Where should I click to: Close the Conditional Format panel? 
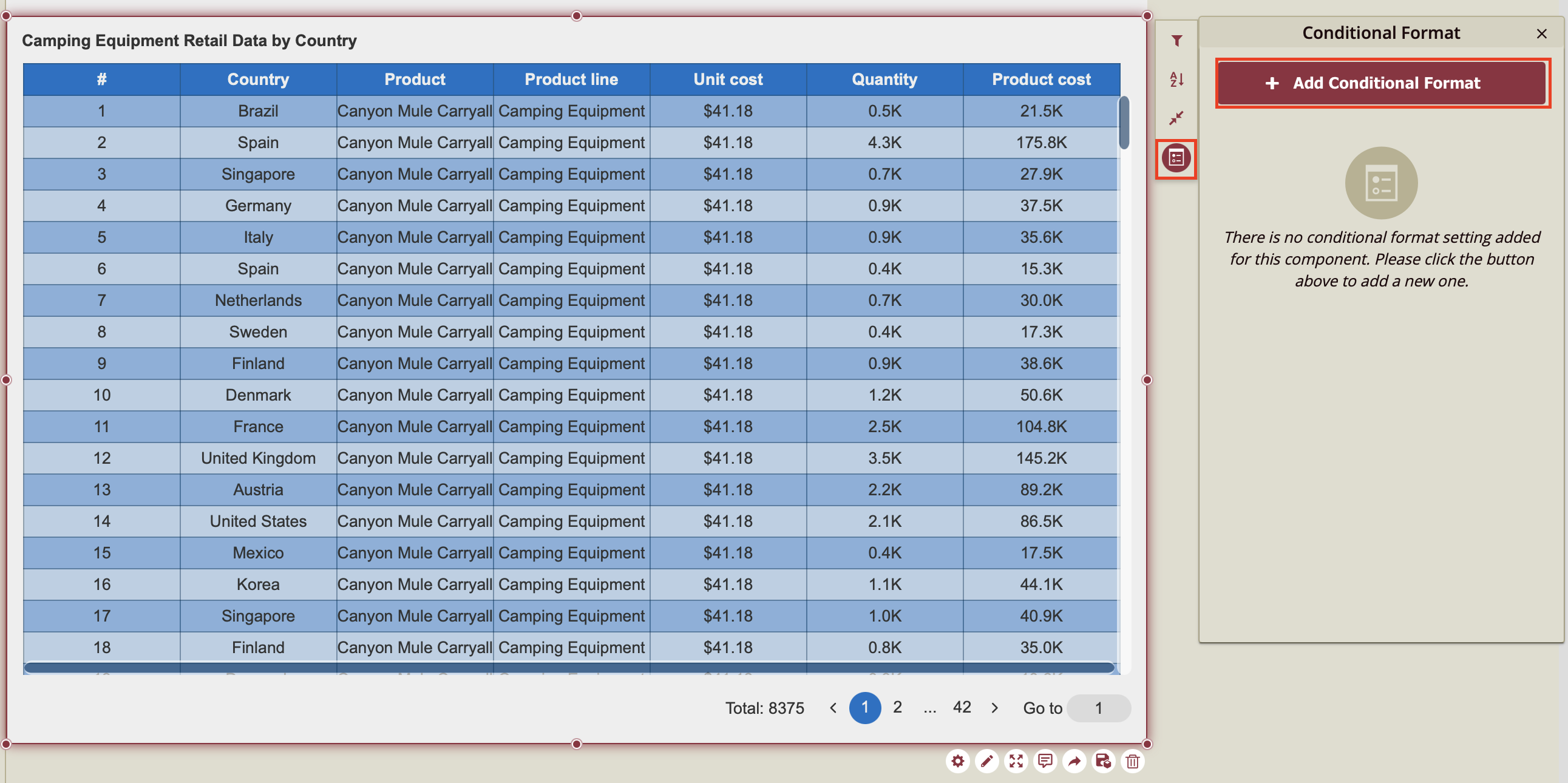[x=1541, y=33]
